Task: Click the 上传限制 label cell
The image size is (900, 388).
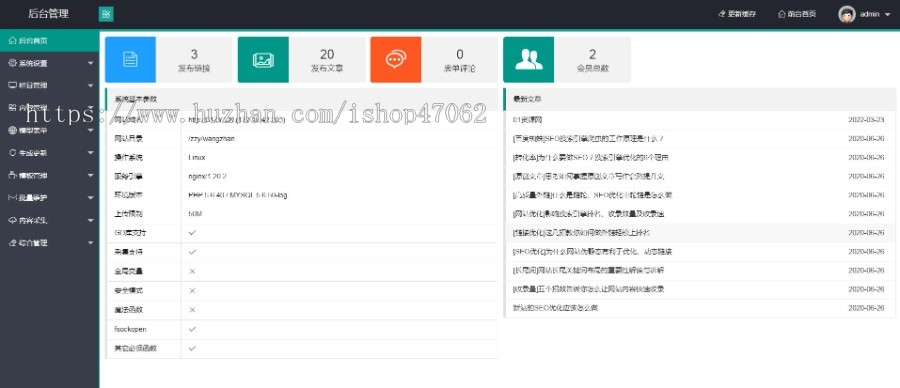Action: (x=143, y=214)
